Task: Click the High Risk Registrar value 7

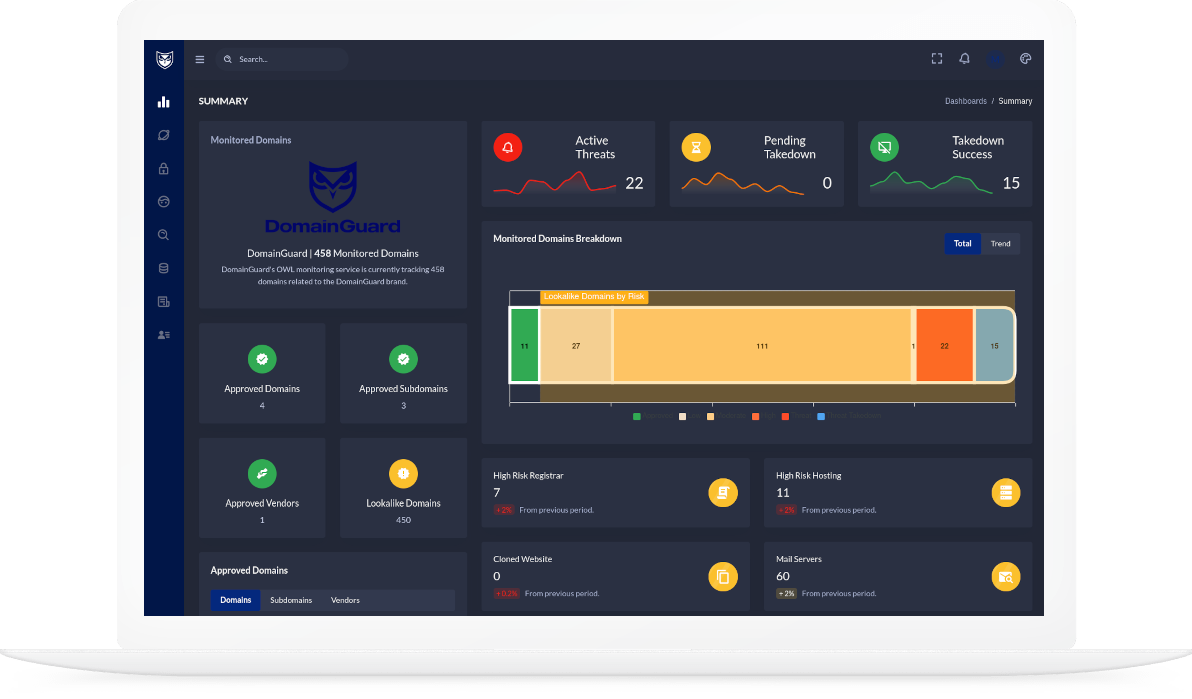Action: click(496, 493)
